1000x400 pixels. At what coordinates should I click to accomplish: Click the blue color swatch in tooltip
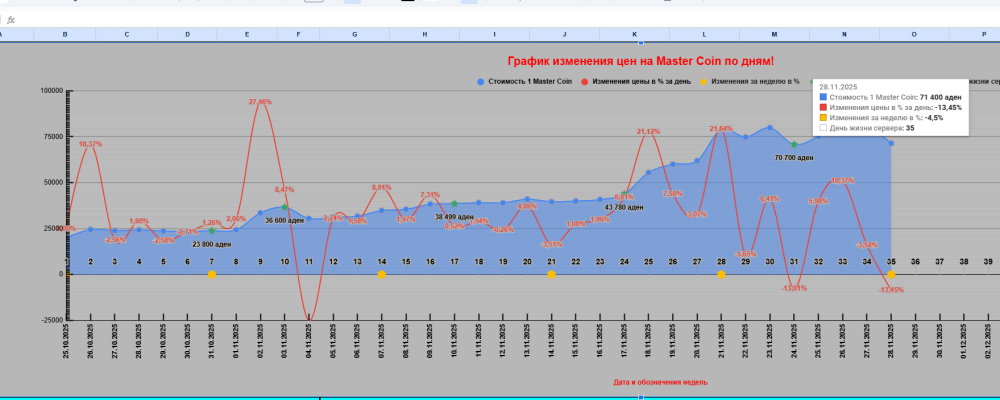tap(822, 97)
